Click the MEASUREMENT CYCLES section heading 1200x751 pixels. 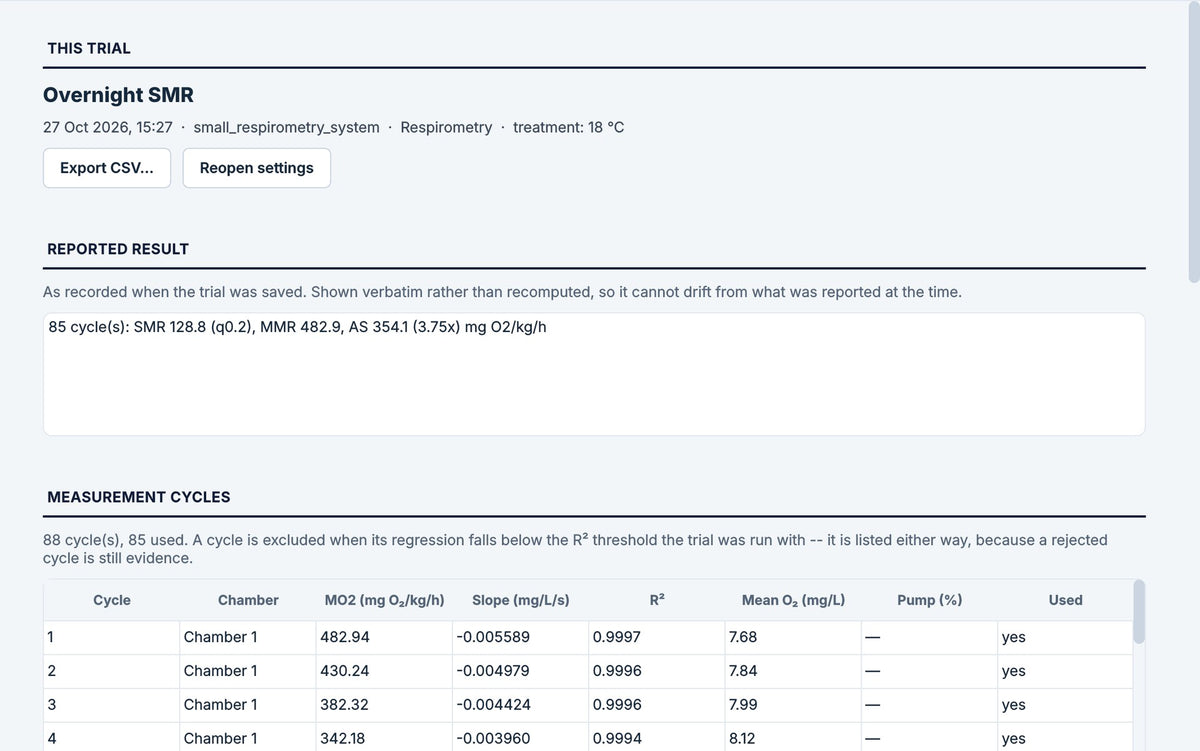tap(139, 497)
